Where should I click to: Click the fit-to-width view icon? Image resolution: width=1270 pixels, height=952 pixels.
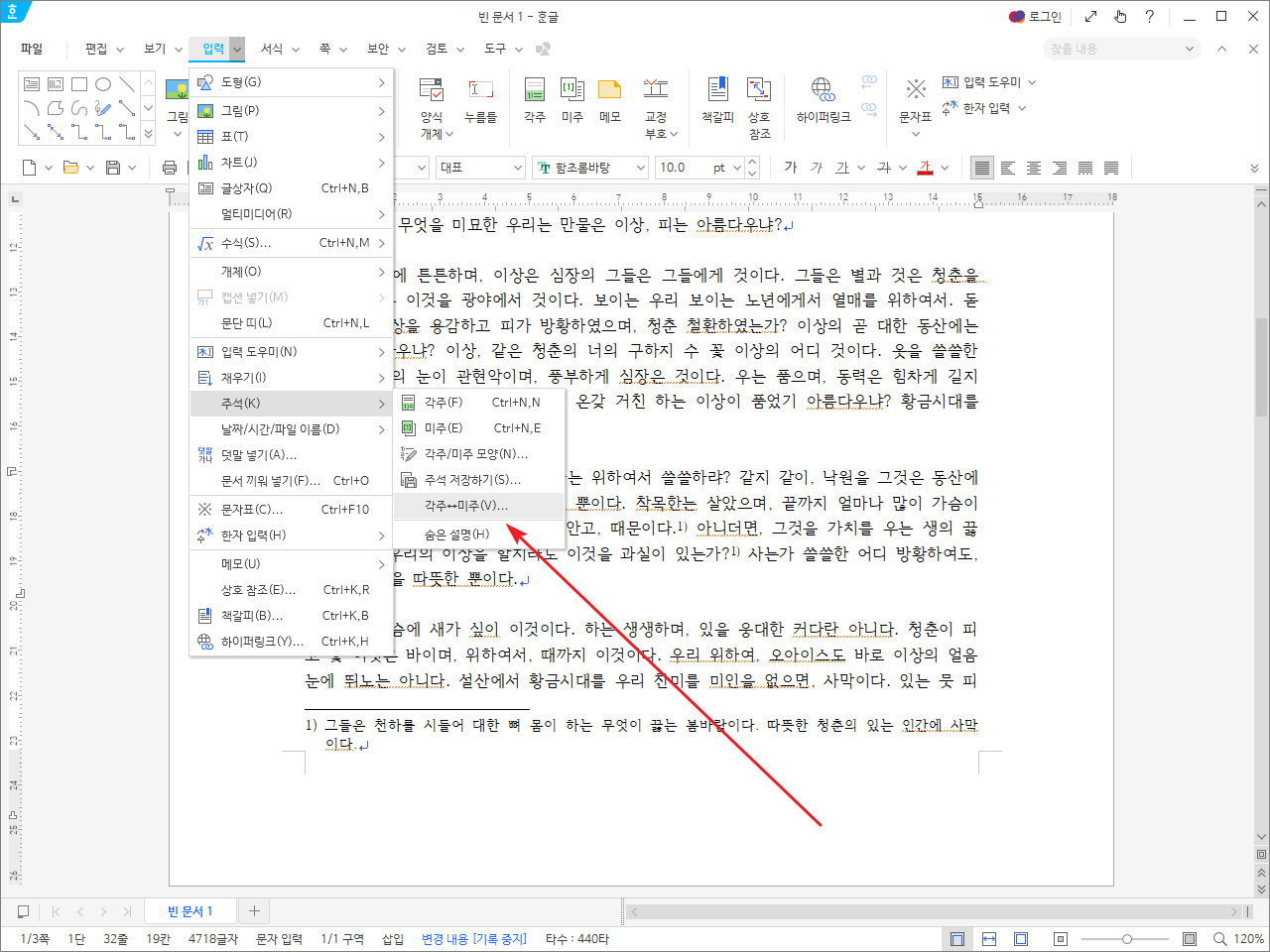pos(989,939)
